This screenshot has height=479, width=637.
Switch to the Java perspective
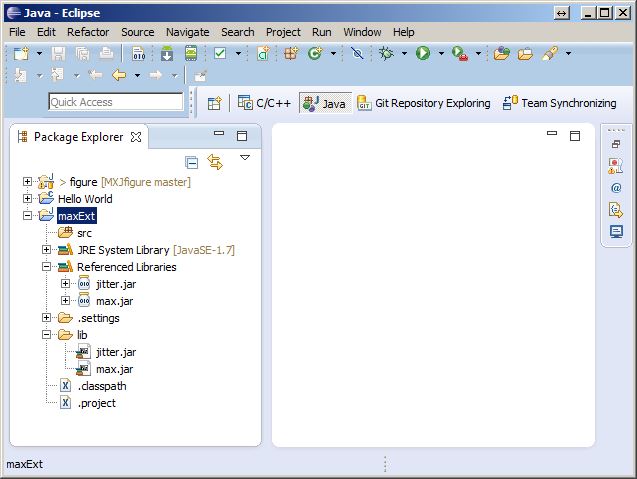tap(325, 102)
